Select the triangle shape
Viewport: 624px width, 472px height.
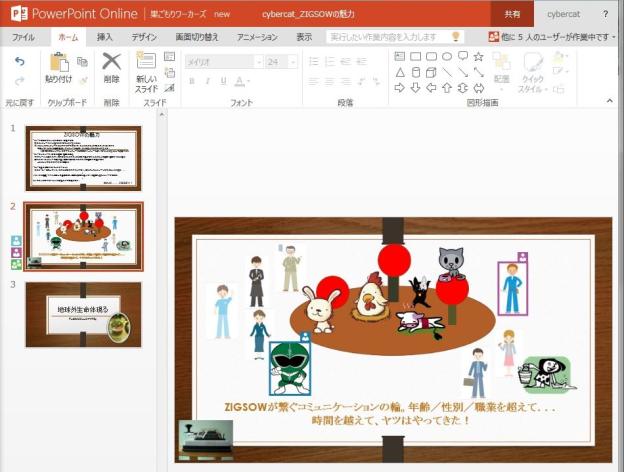click(400, 72)
